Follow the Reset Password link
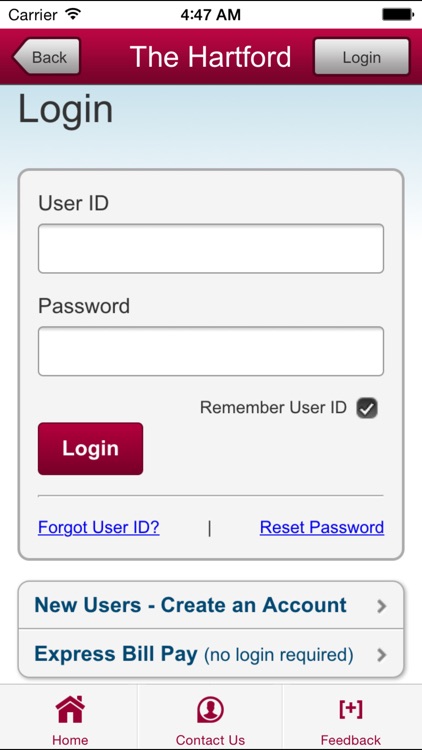The height and width of the screenshot is (750, 422). [x=322, y=527]
